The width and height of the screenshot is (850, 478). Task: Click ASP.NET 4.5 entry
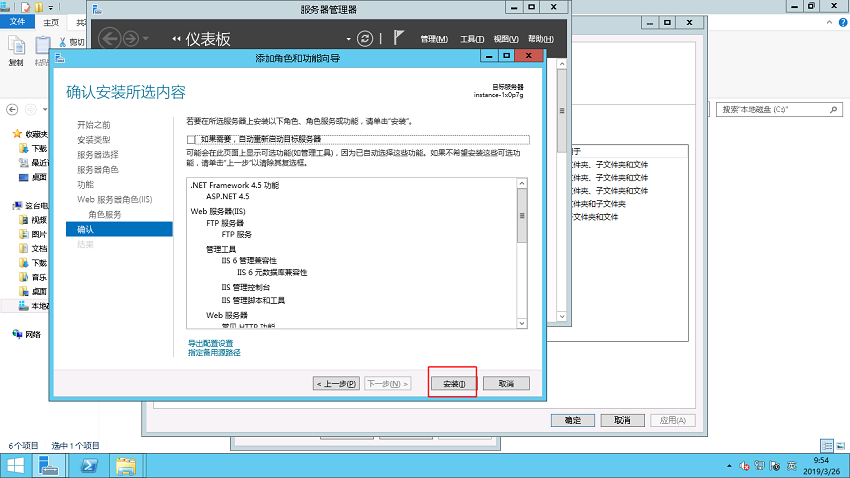[228, 197]
